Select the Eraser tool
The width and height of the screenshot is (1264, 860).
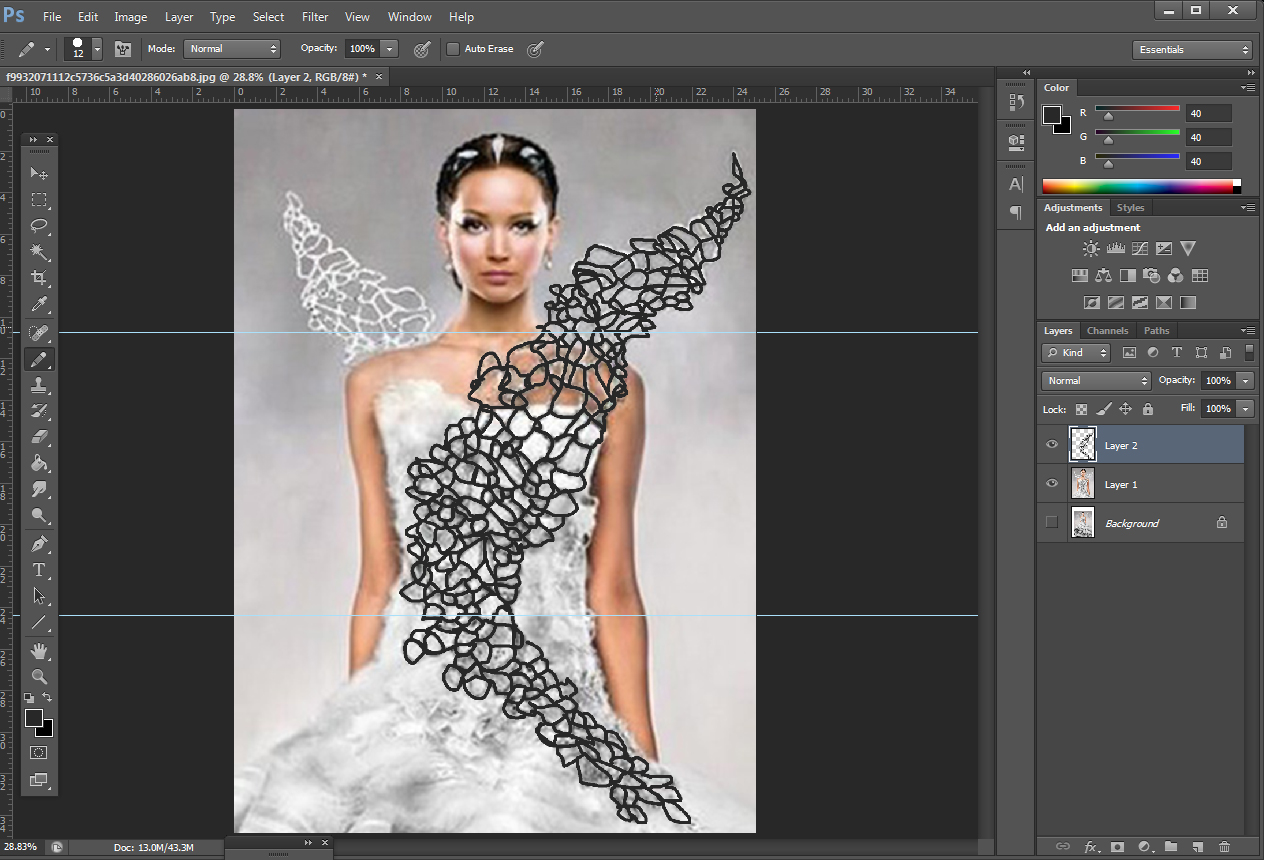pyautogui.click(x=39, y=437)
